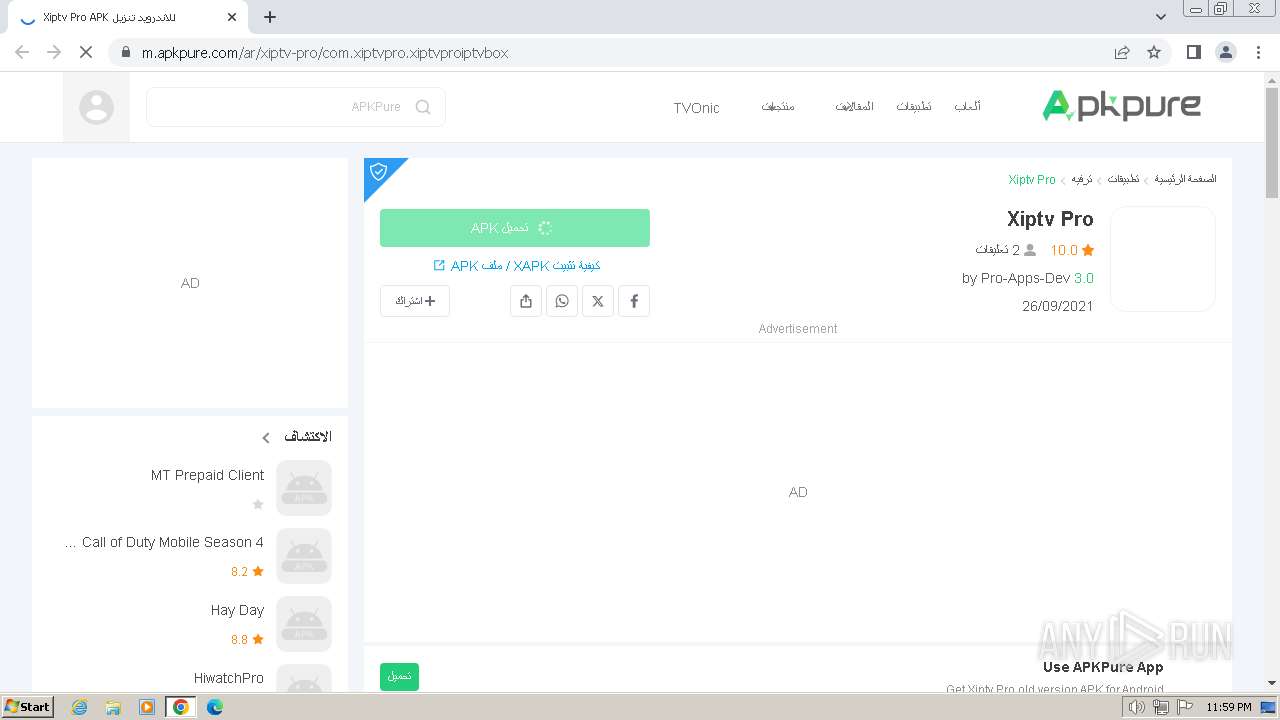The width and height of the screenshot is (1280, 720).
Task: Open Hay Day app thumbnail
Action: [304, 624]
